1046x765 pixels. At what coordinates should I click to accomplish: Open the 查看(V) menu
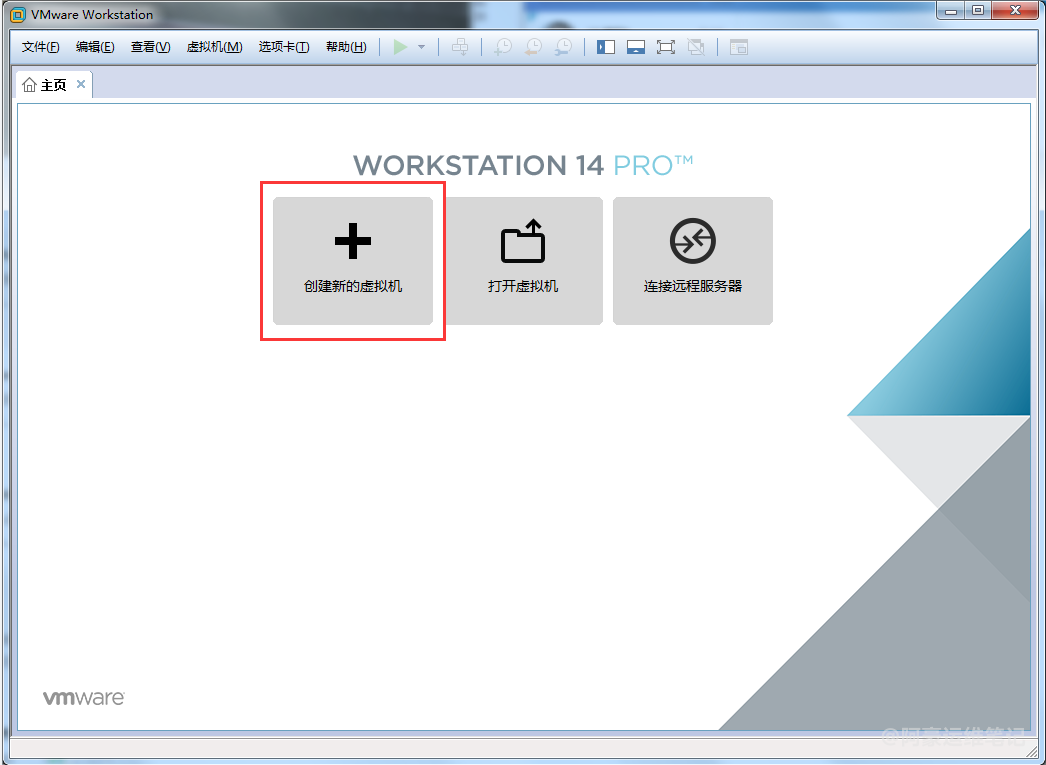[x=150, y=47]
